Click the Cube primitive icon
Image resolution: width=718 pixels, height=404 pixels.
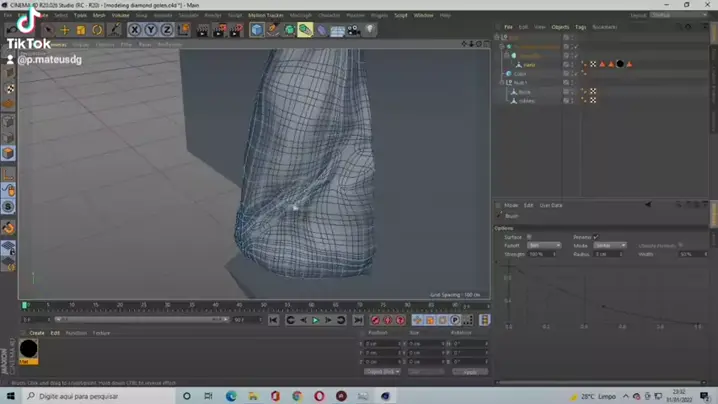point(257,30)
